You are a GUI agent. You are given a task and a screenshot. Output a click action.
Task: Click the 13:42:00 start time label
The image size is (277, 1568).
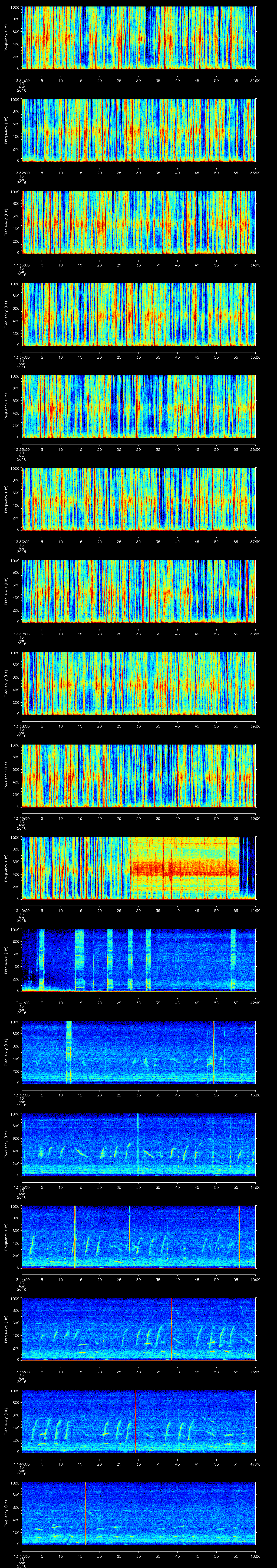pyautogui.click(x=22, y=1095)
